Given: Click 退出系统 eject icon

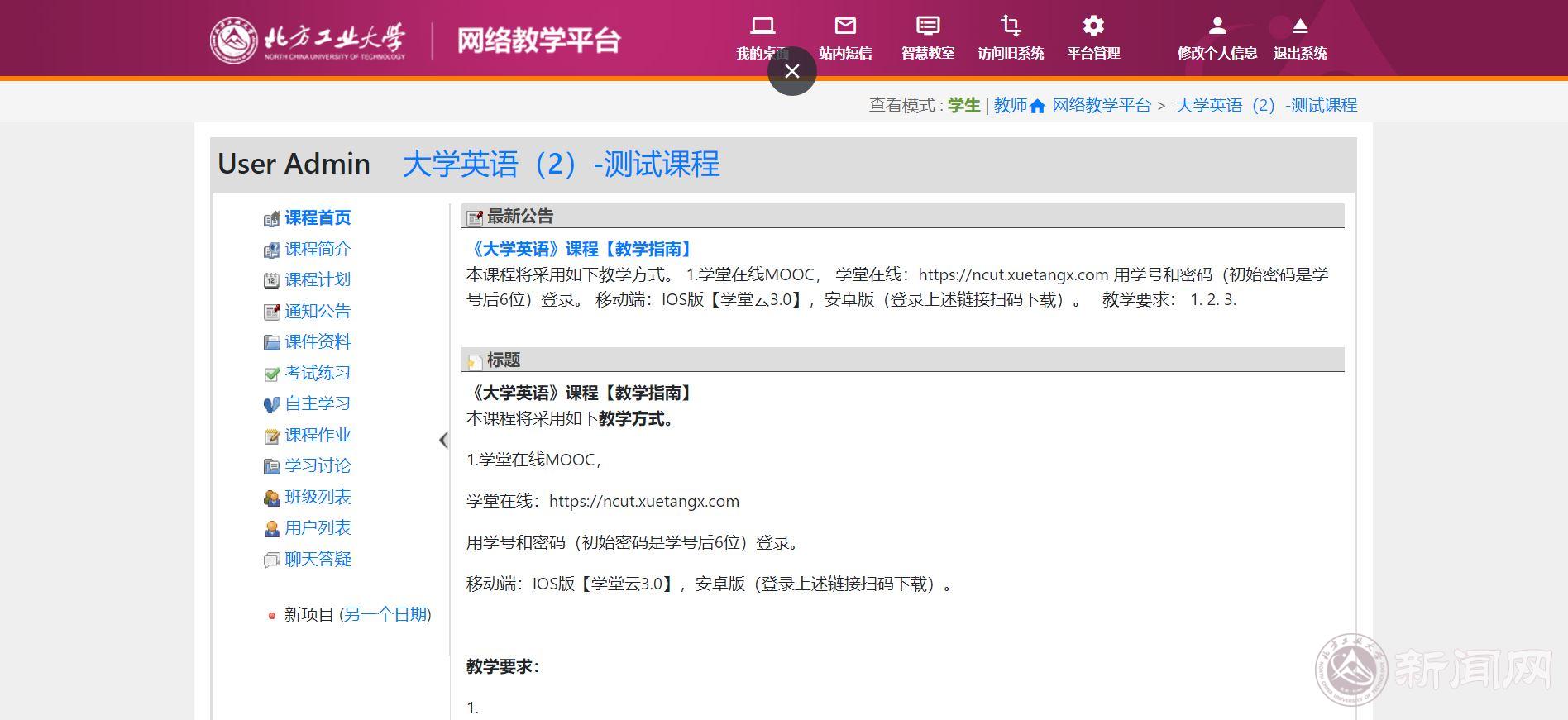Looking at the screenshot, I should point(1300,26).
